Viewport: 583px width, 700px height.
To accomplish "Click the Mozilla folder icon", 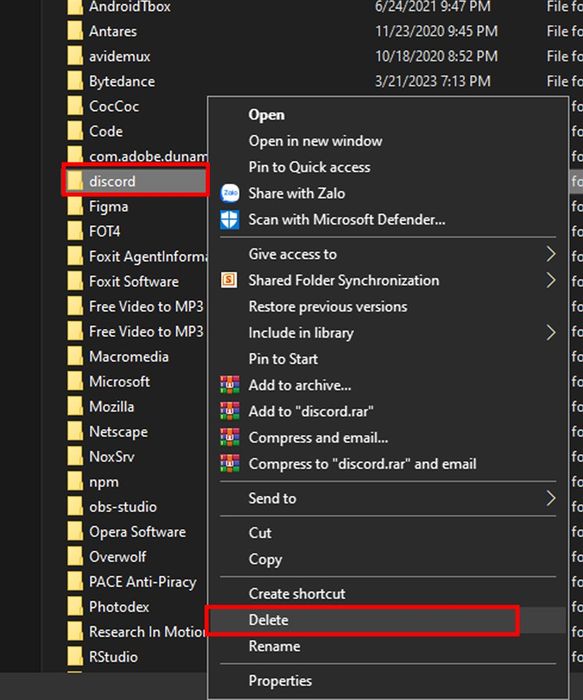I will [75, 407].
